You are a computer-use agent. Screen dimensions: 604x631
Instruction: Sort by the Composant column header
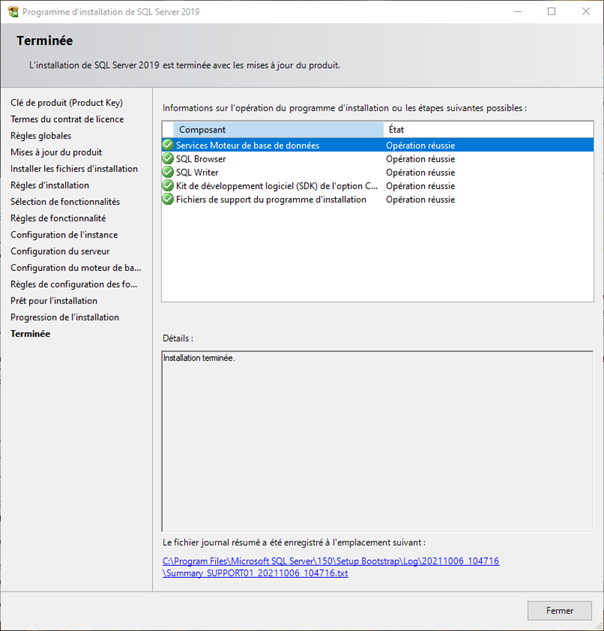coord(278,130)
